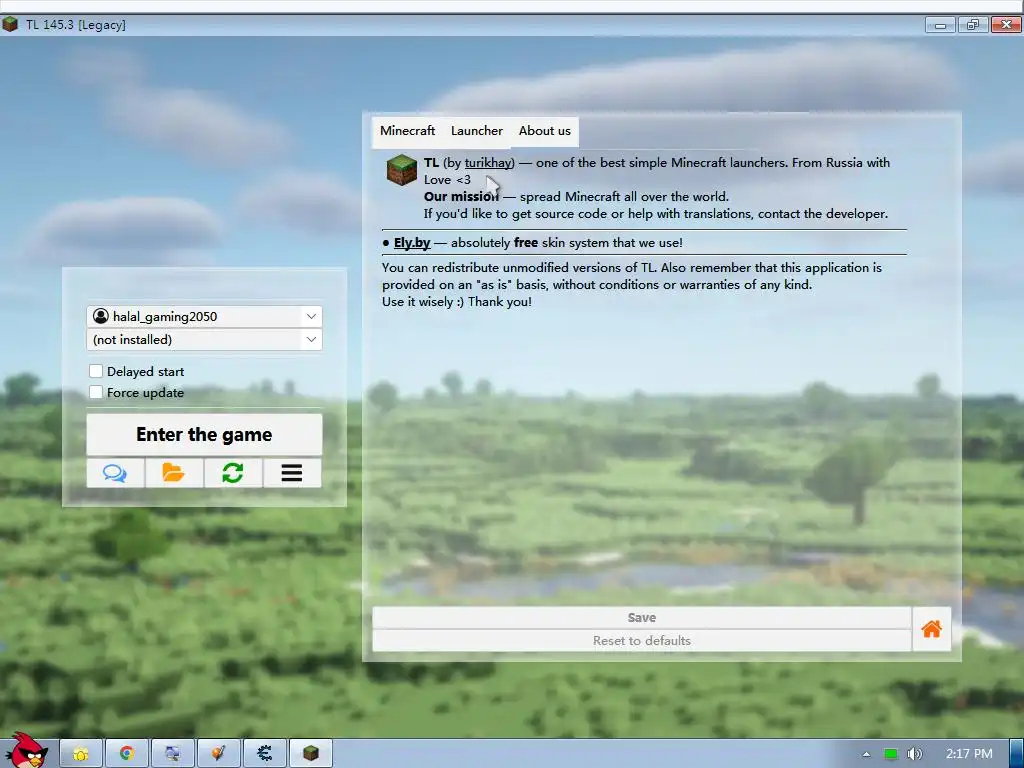Click the grass block logo in About text

point(402,170)
